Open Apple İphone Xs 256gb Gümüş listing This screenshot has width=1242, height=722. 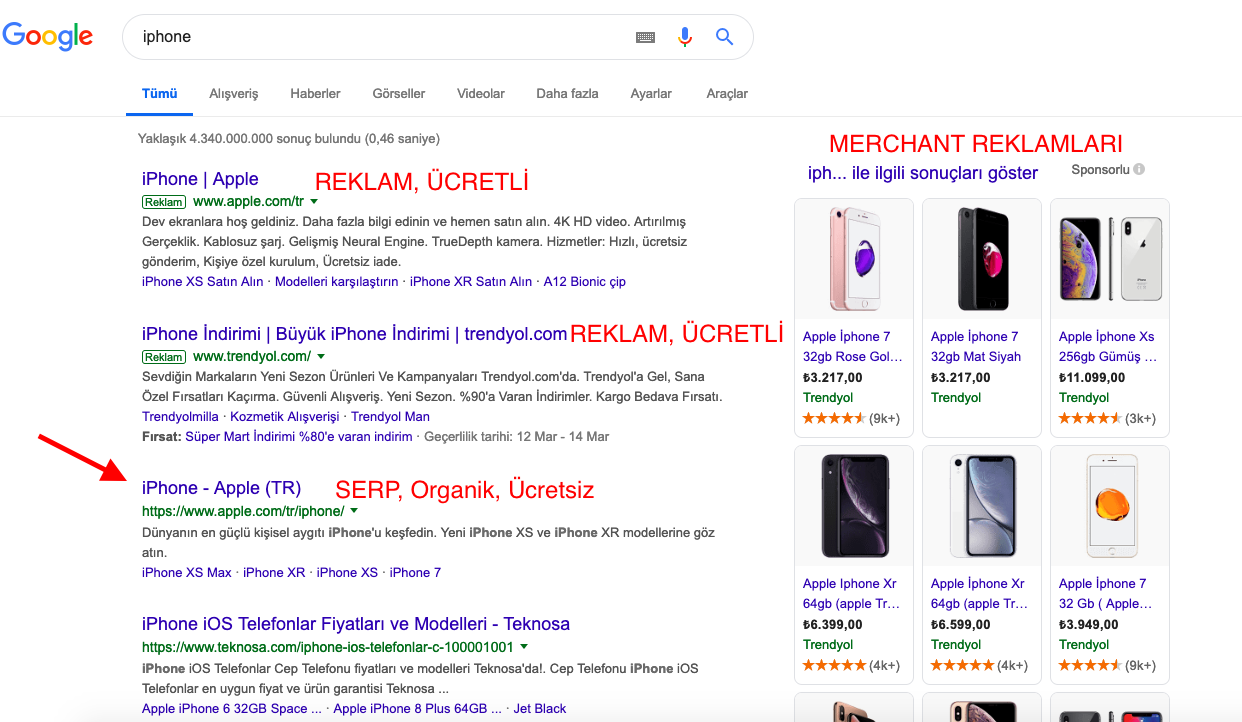[1108, 347]
